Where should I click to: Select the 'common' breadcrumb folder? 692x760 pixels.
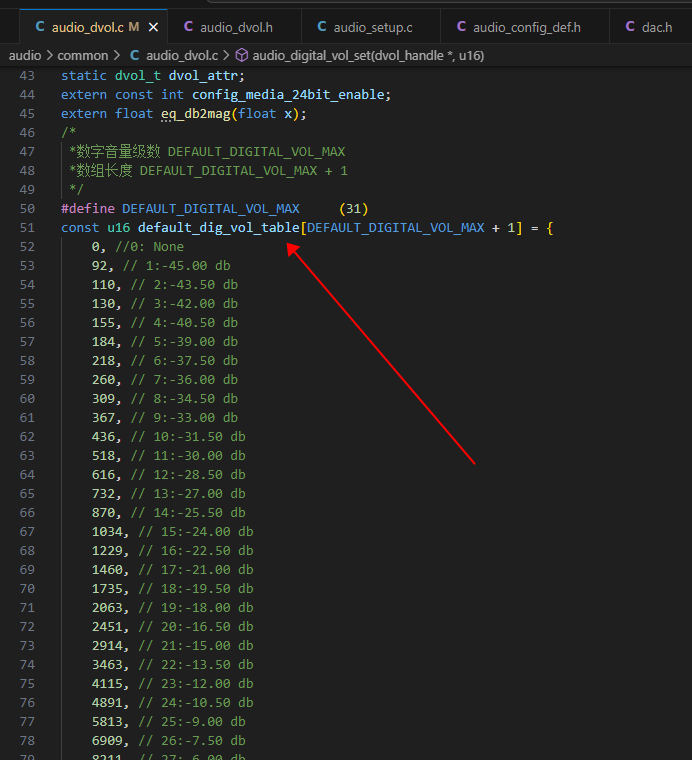pyautogui.click(x=83, y=56)
